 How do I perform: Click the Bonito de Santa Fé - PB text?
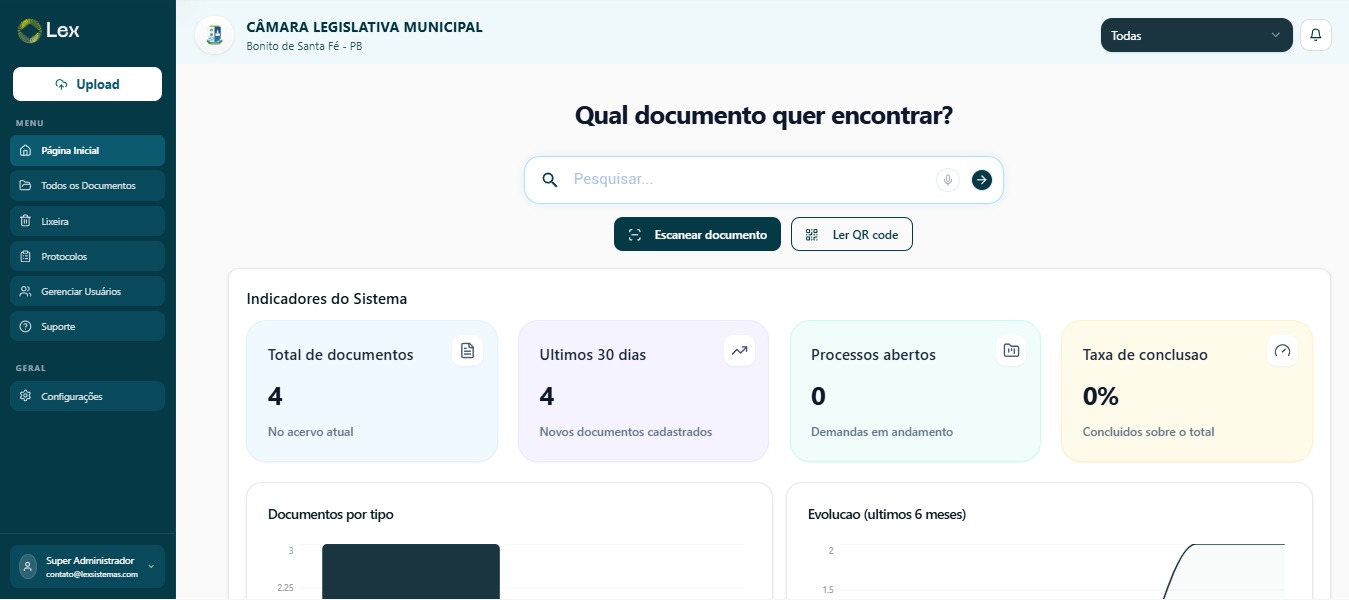point(304,46)
